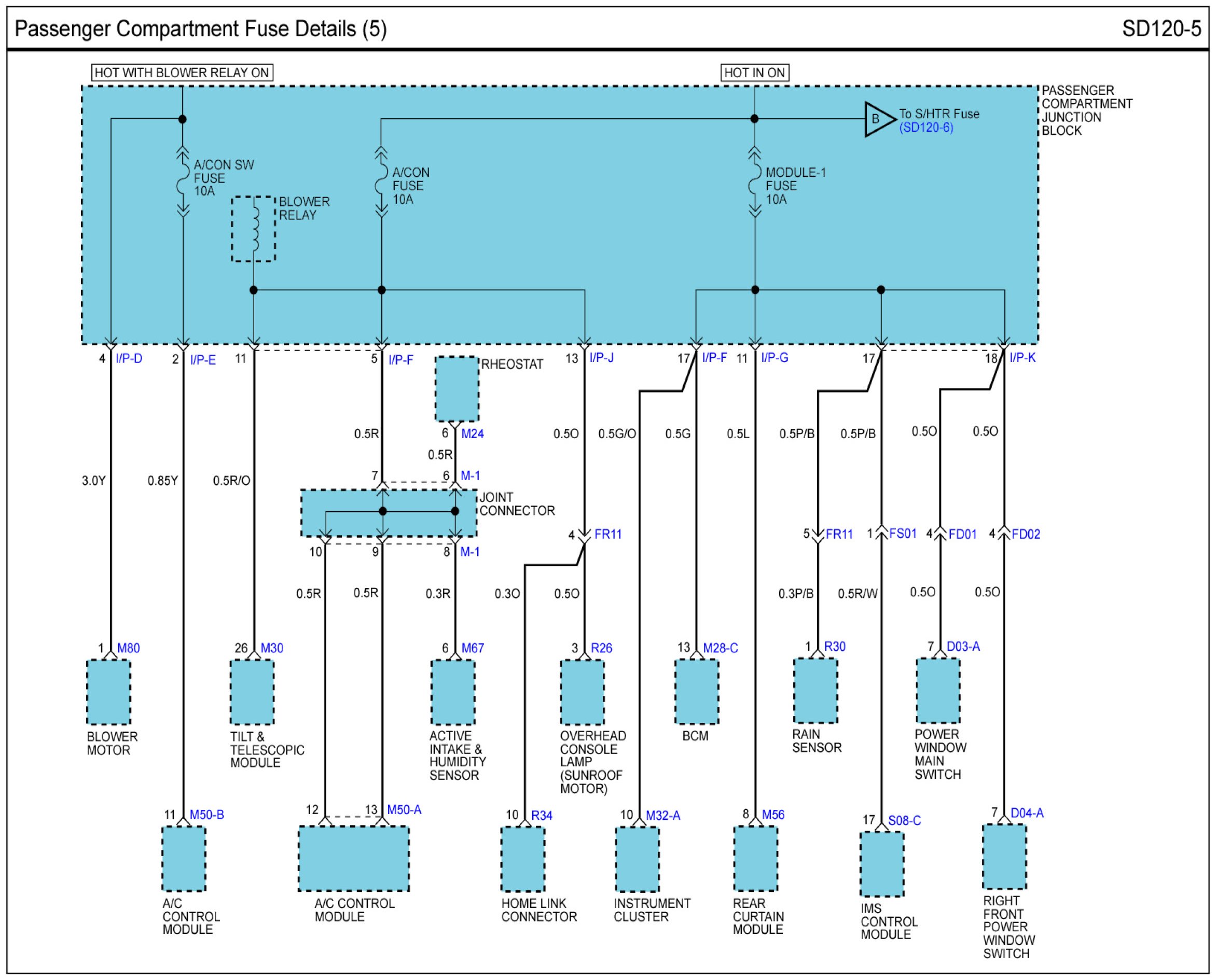Click the IMS Control Module box
Image resolution: width=1217 pixels, height=980 pixels.
881,864
